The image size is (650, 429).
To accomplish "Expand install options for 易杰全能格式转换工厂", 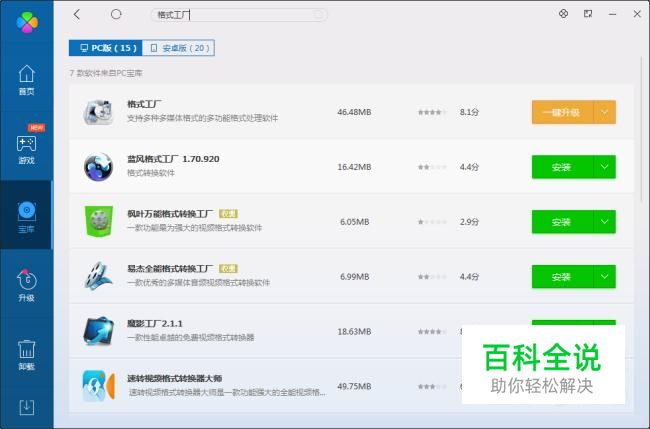I will (x=605, y=276).
